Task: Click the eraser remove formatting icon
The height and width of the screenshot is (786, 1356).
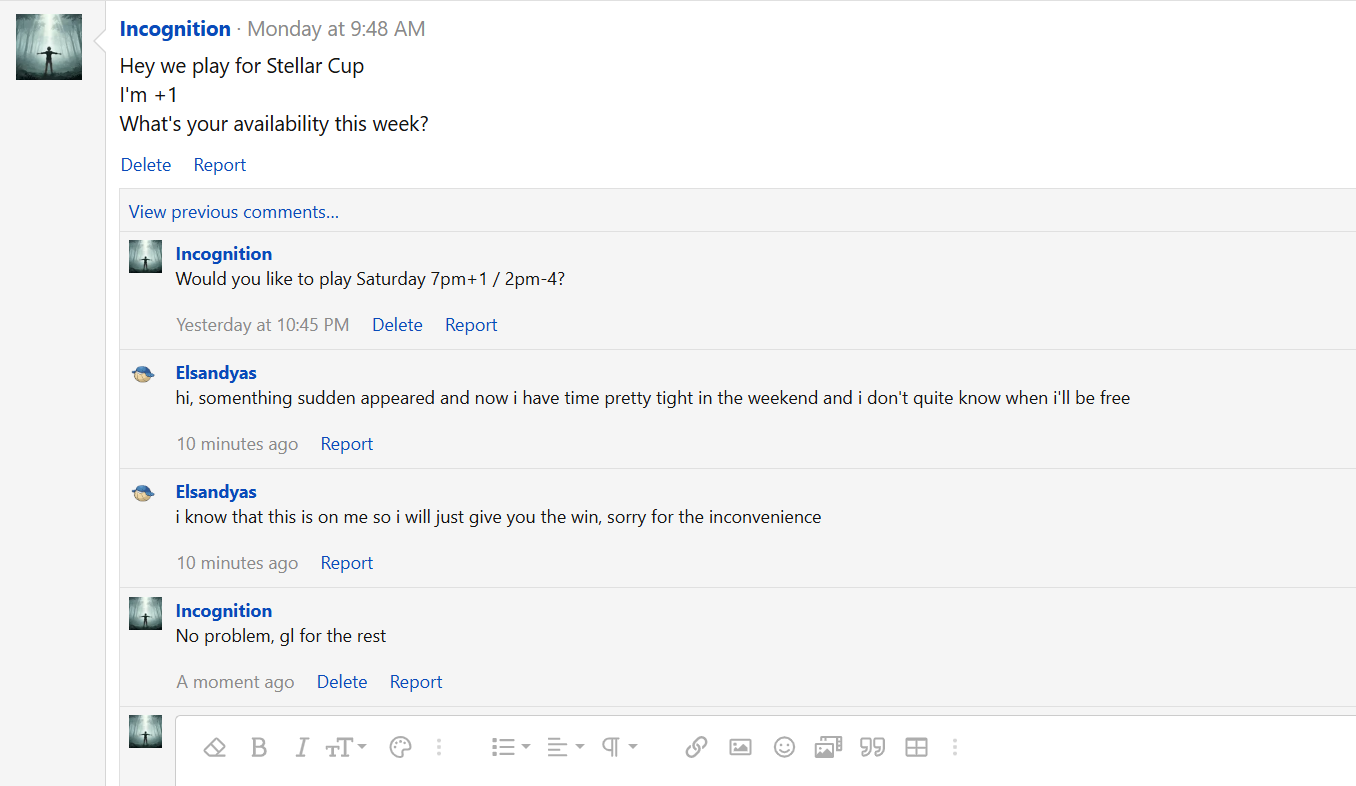Action: [x=214, y=747]
